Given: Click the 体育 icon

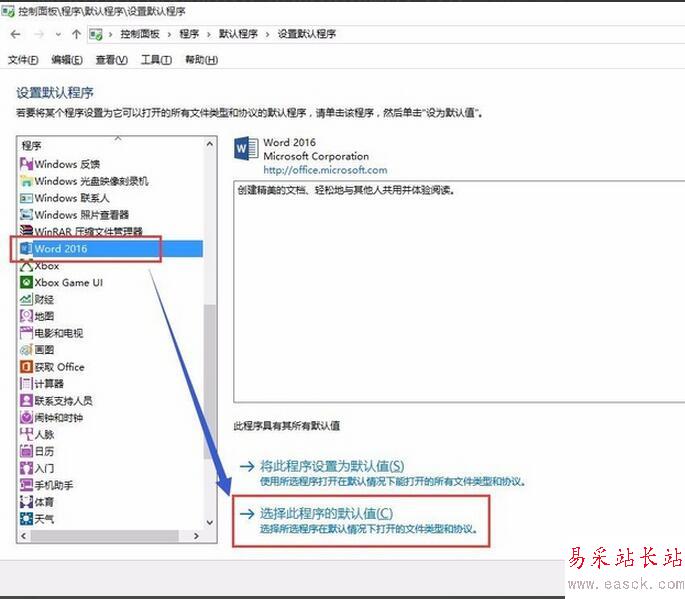Looking at the screenshot, I should [26, 502].
